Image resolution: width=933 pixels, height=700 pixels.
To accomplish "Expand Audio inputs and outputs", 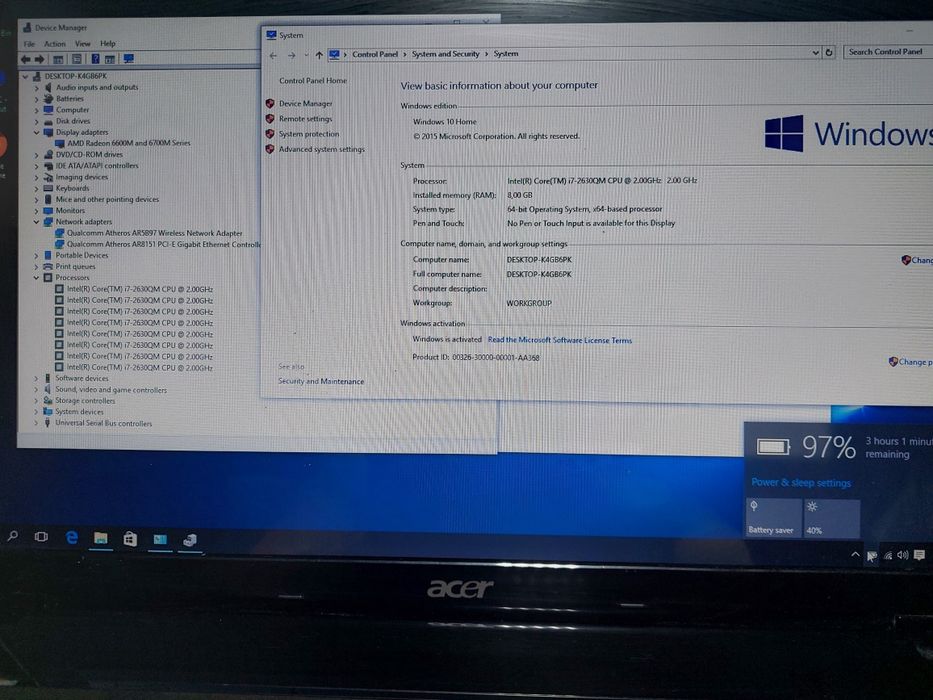I will pos(37,88).
